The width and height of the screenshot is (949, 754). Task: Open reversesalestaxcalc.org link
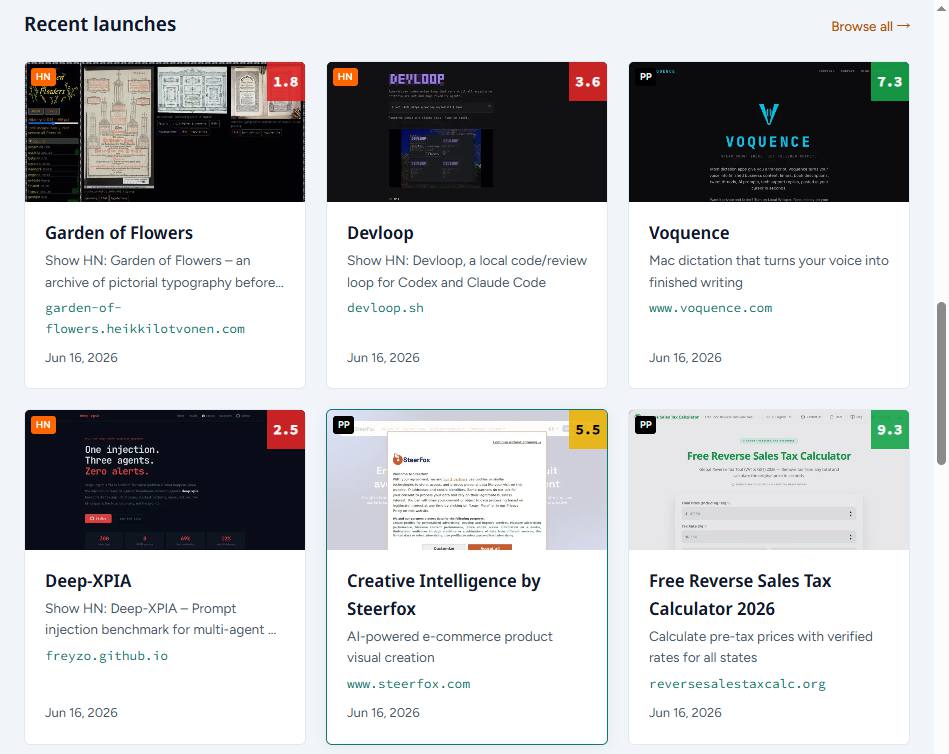(x=737, y=684)
